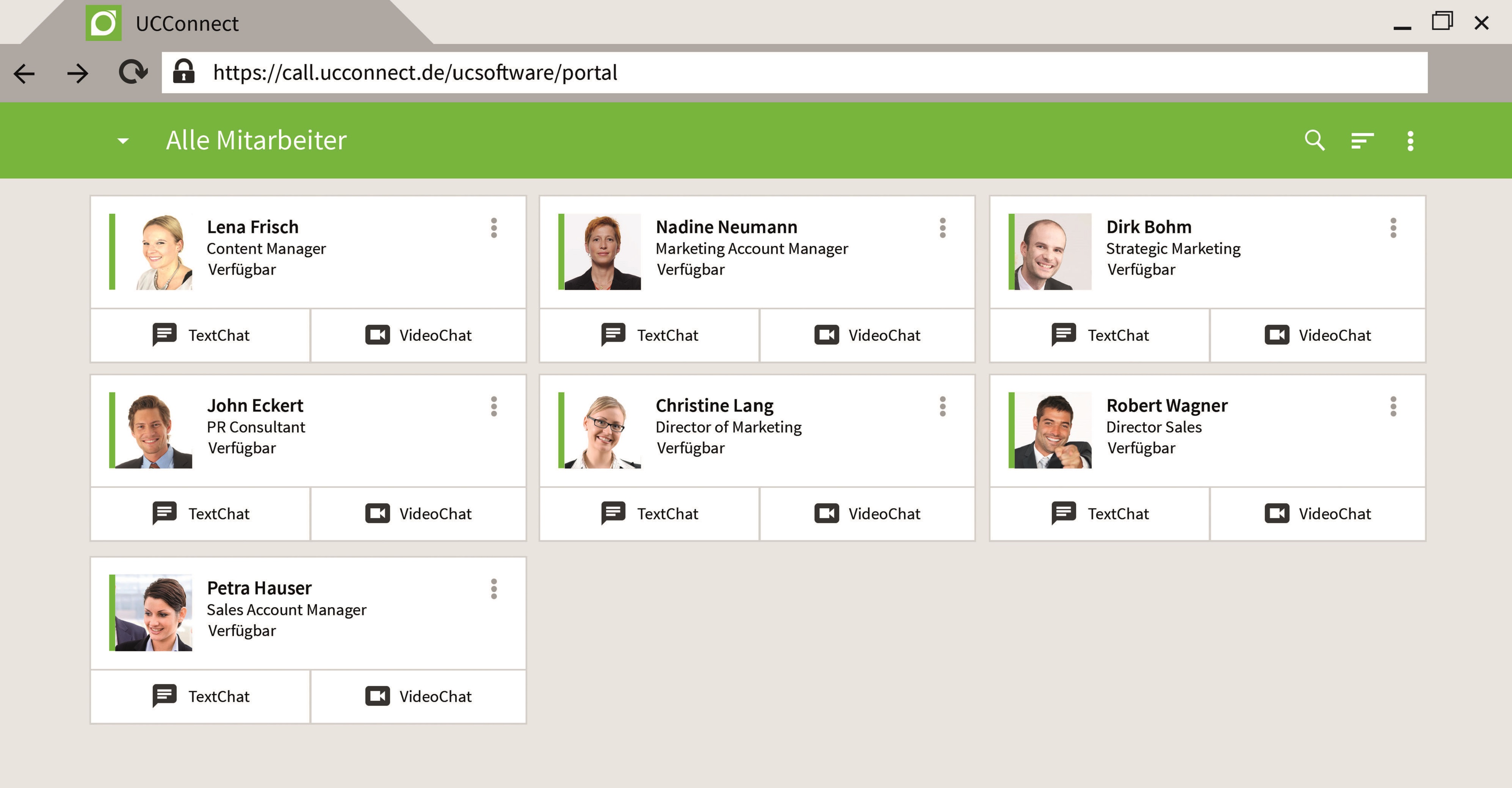This screenshot has height=788, width=1512.
Task: Start TextChat with Christine Lang
Action: point(649,514)
